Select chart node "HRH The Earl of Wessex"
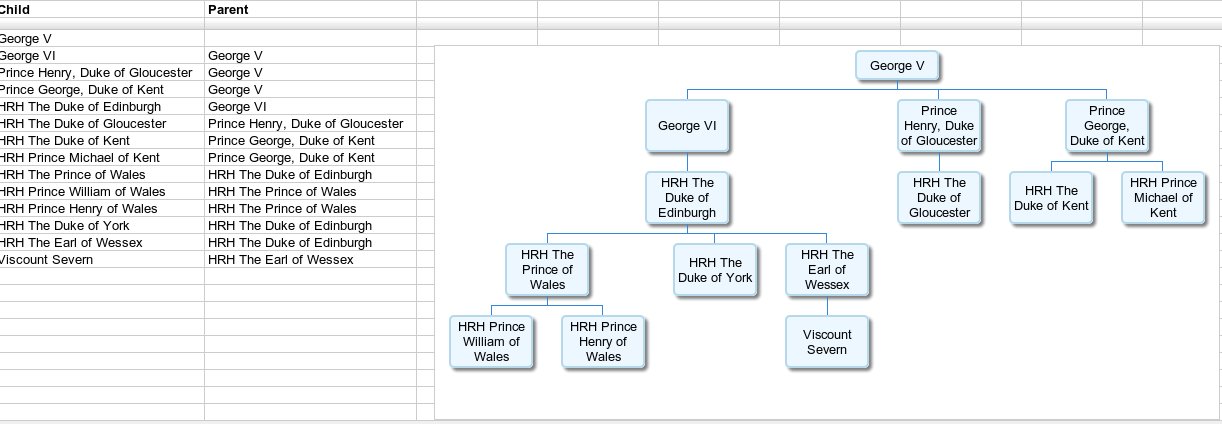The image size is (1222, 424). pyautogui.click(x=827, y=269)
